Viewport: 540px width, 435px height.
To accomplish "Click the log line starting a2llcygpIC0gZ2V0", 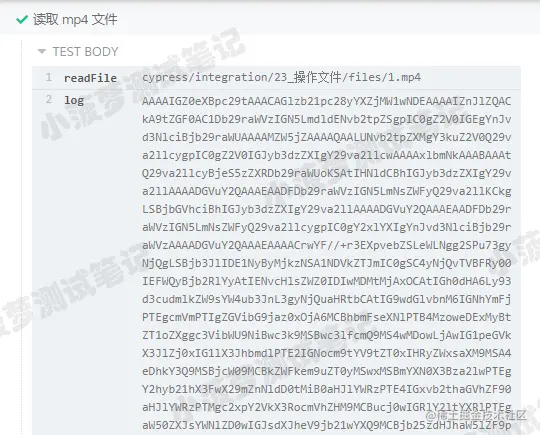I will (x=326, y=155).
